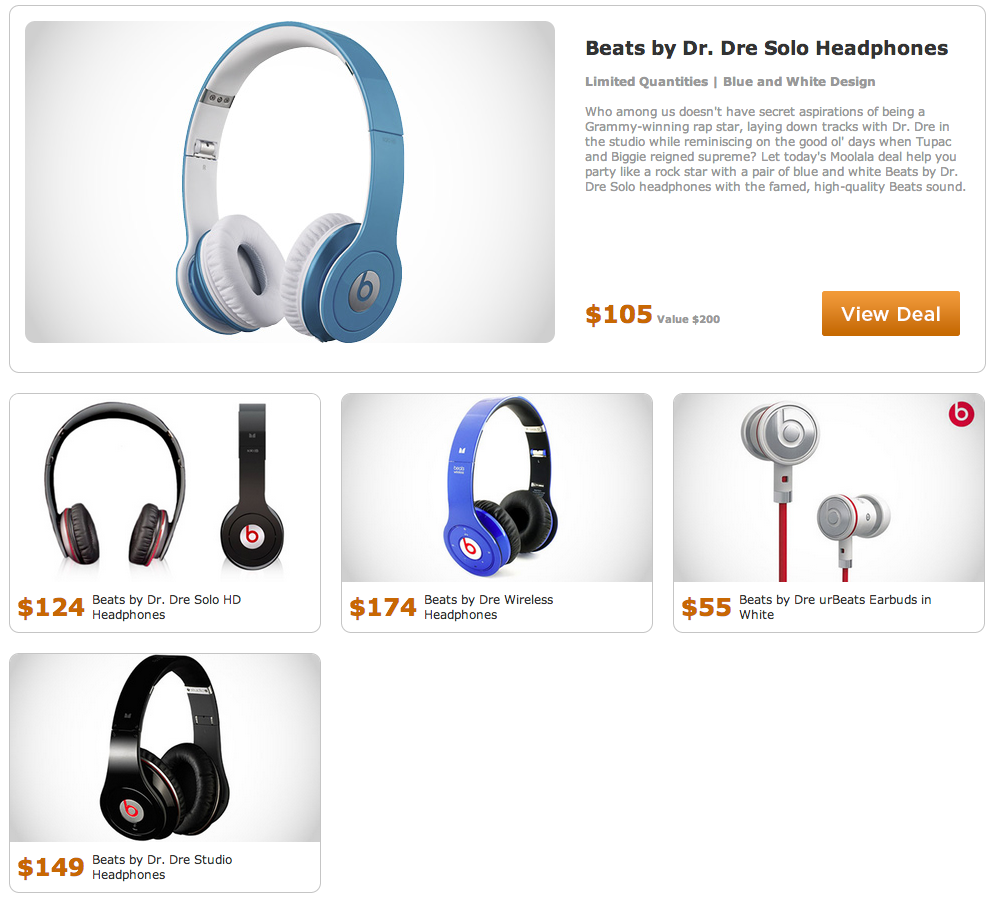Viewport: 1003px width, 919px height.
Task: Click the Beats by Dr. Dre Solo HD Headphones label
Action: pyautogui.click(x=166, y=607)
